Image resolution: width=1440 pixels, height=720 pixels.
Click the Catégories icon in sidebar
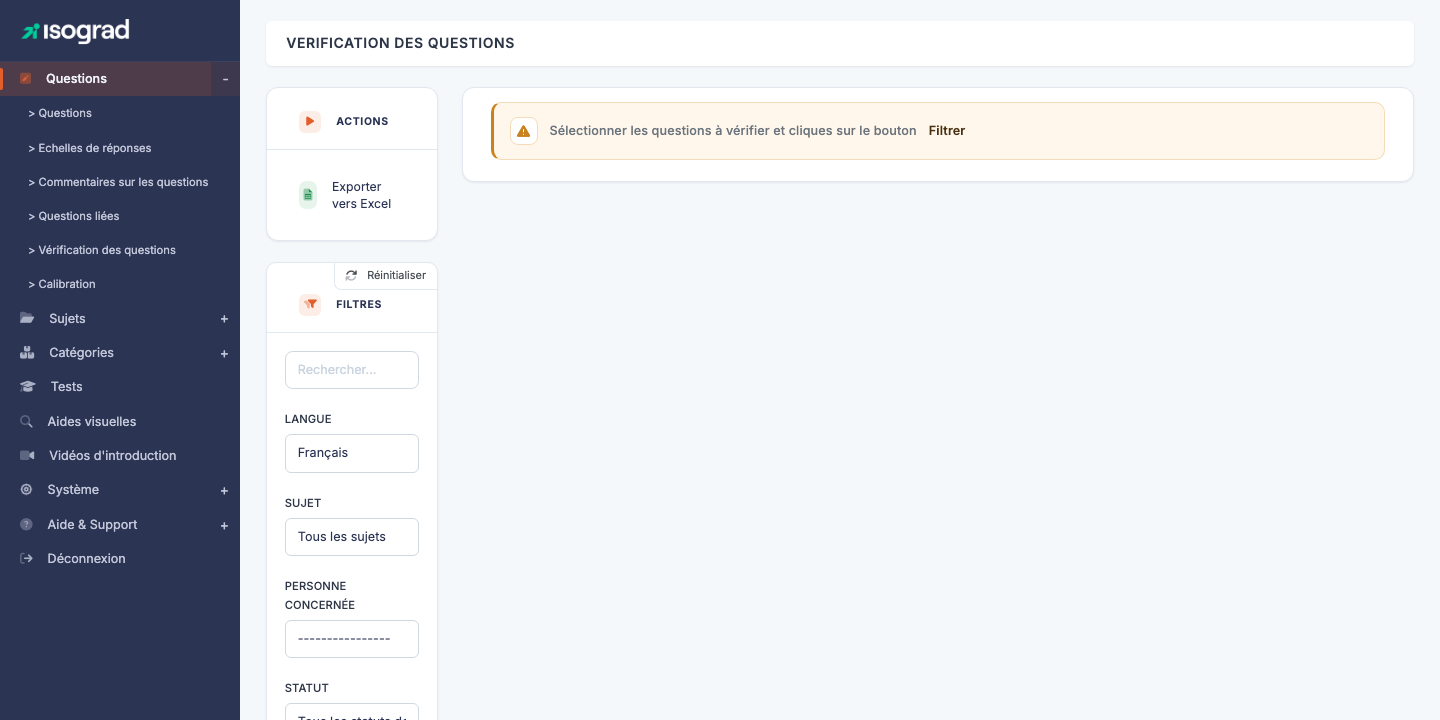pyautogui.click(x=27, y=352)
